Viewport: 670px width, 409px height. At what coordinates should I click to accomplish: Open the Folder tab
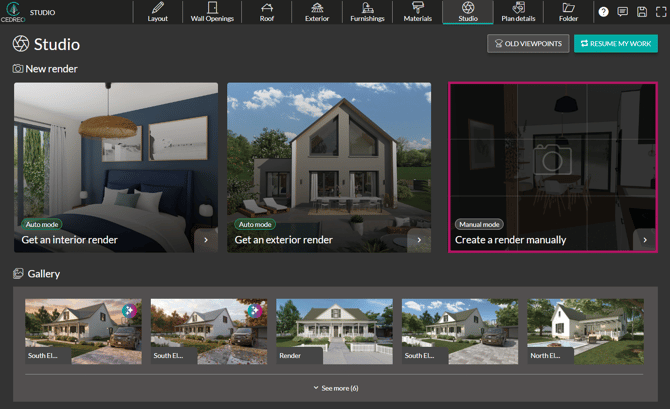point(568,12)
